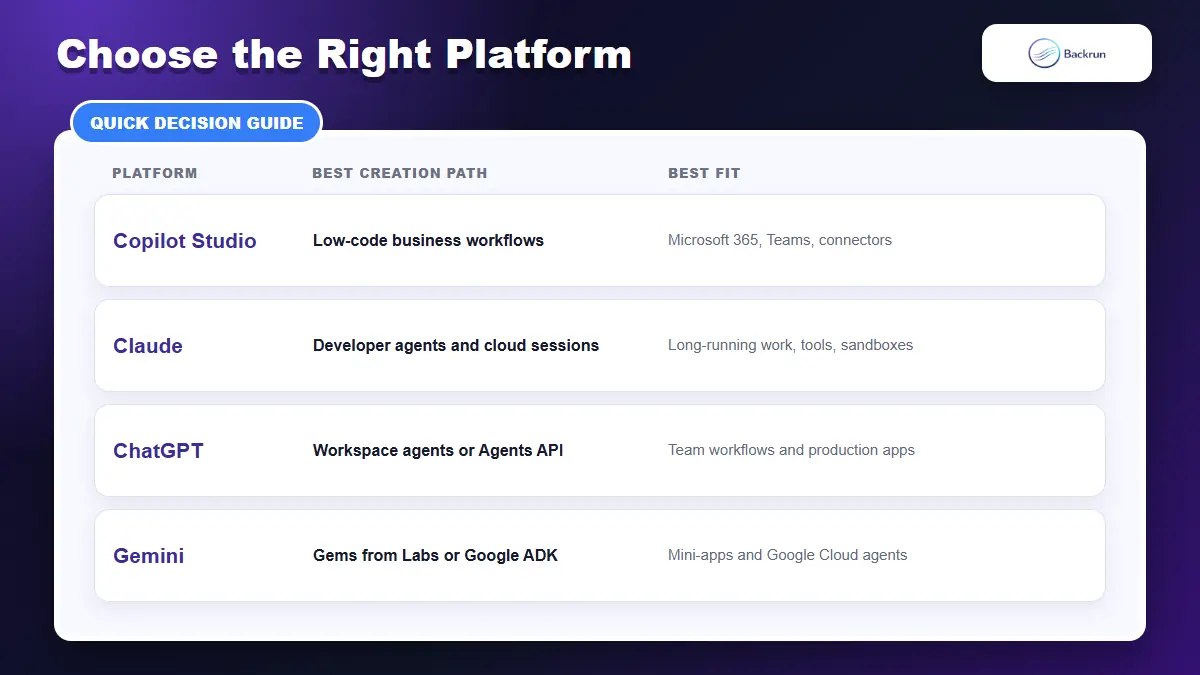The width and height of the screenshot is (1200, 675).
Task: Select the Copilot Studio platform name
Action: click(x=185, y=241)
